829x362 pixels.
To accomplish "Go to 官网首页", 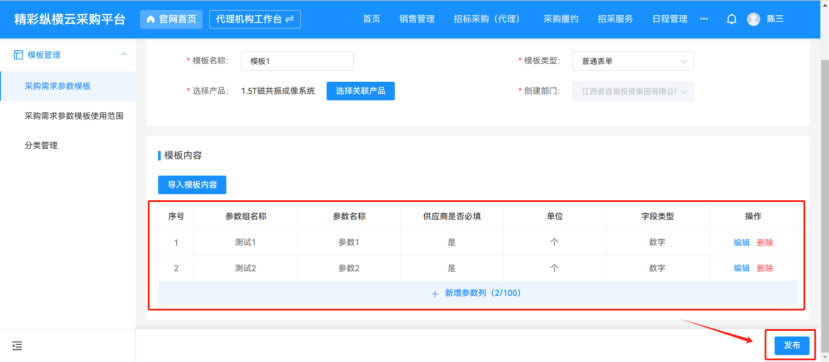I will point(171,20).
